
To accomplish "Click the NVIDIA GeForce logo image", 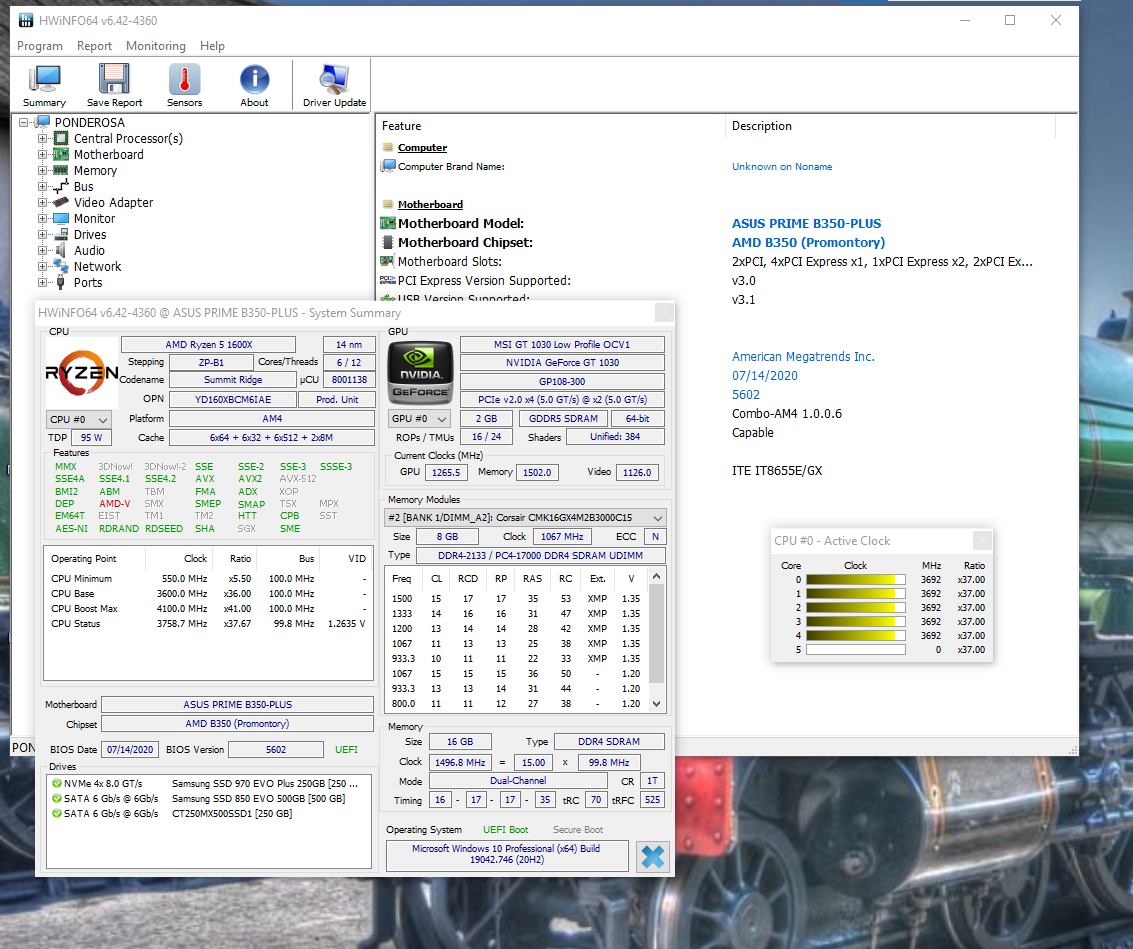I will pos(421,373).
